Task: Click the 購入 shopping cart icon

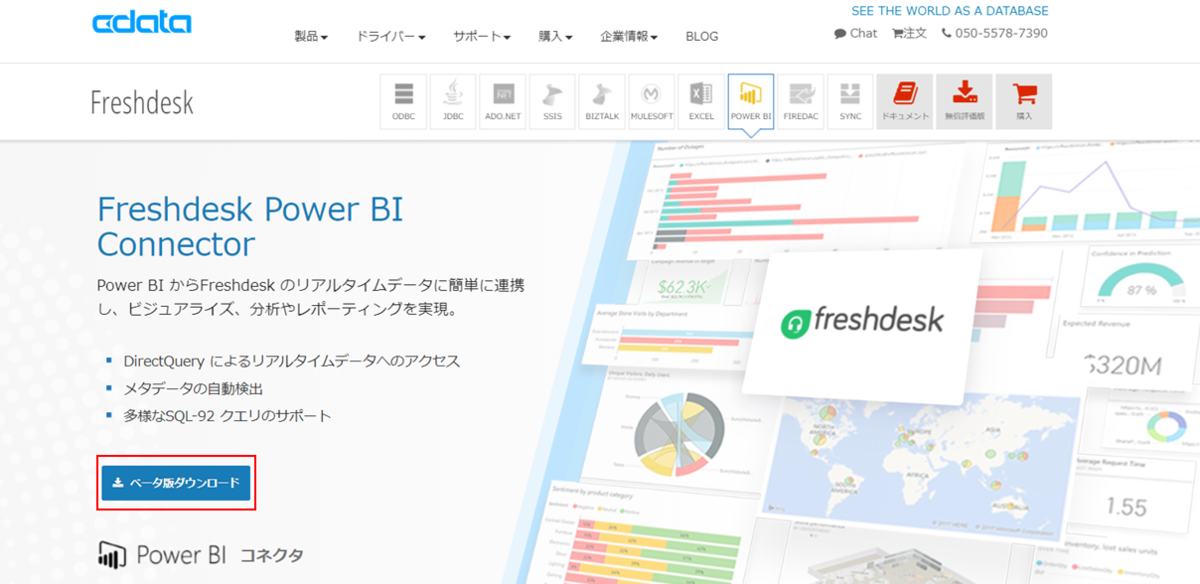Action: 1024,102
